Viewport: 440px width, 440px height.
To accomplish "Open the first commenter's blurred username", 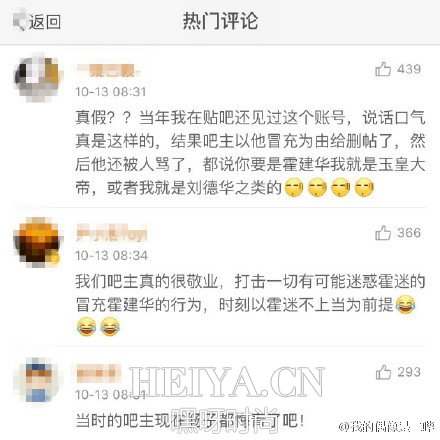I will pos(107,71).
